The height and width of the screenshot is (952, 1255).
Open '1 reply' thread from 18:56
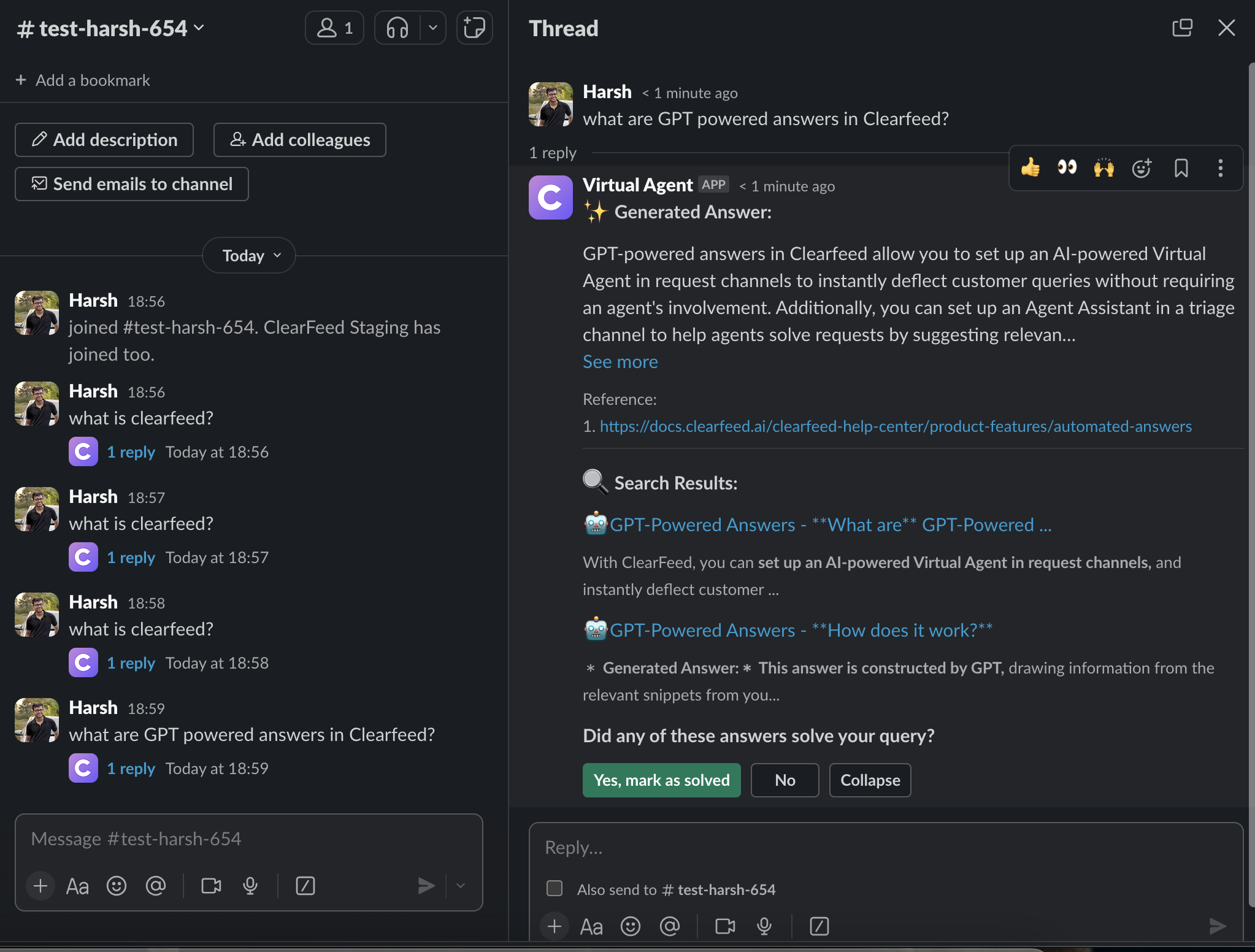(131, 452)
